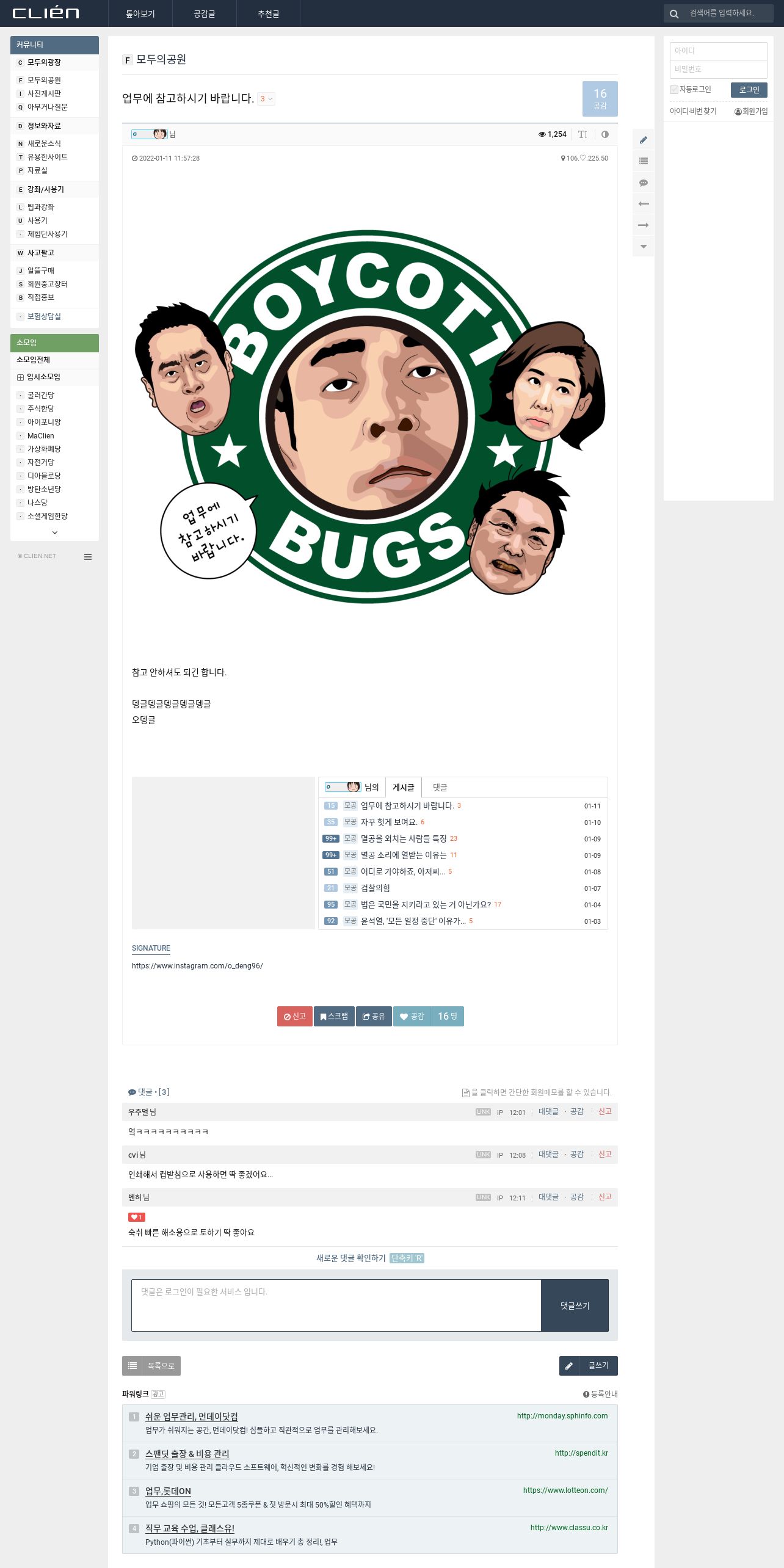The height and width of the screenshot is (1568, 784).
Task: Click the list icon in side toolbar
Action: coord(644,161)
